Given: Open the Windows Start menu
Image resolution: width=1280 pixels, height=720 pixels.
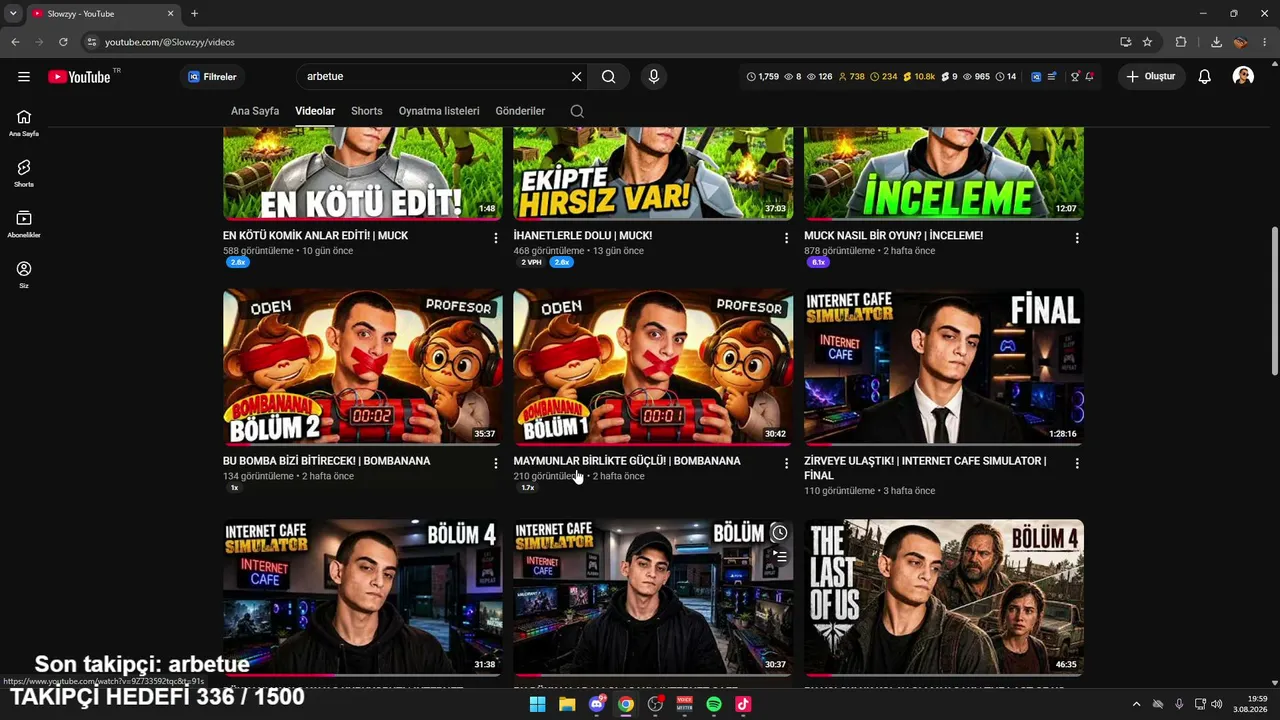Looking at the screenshot, I should tap(537, 704).
